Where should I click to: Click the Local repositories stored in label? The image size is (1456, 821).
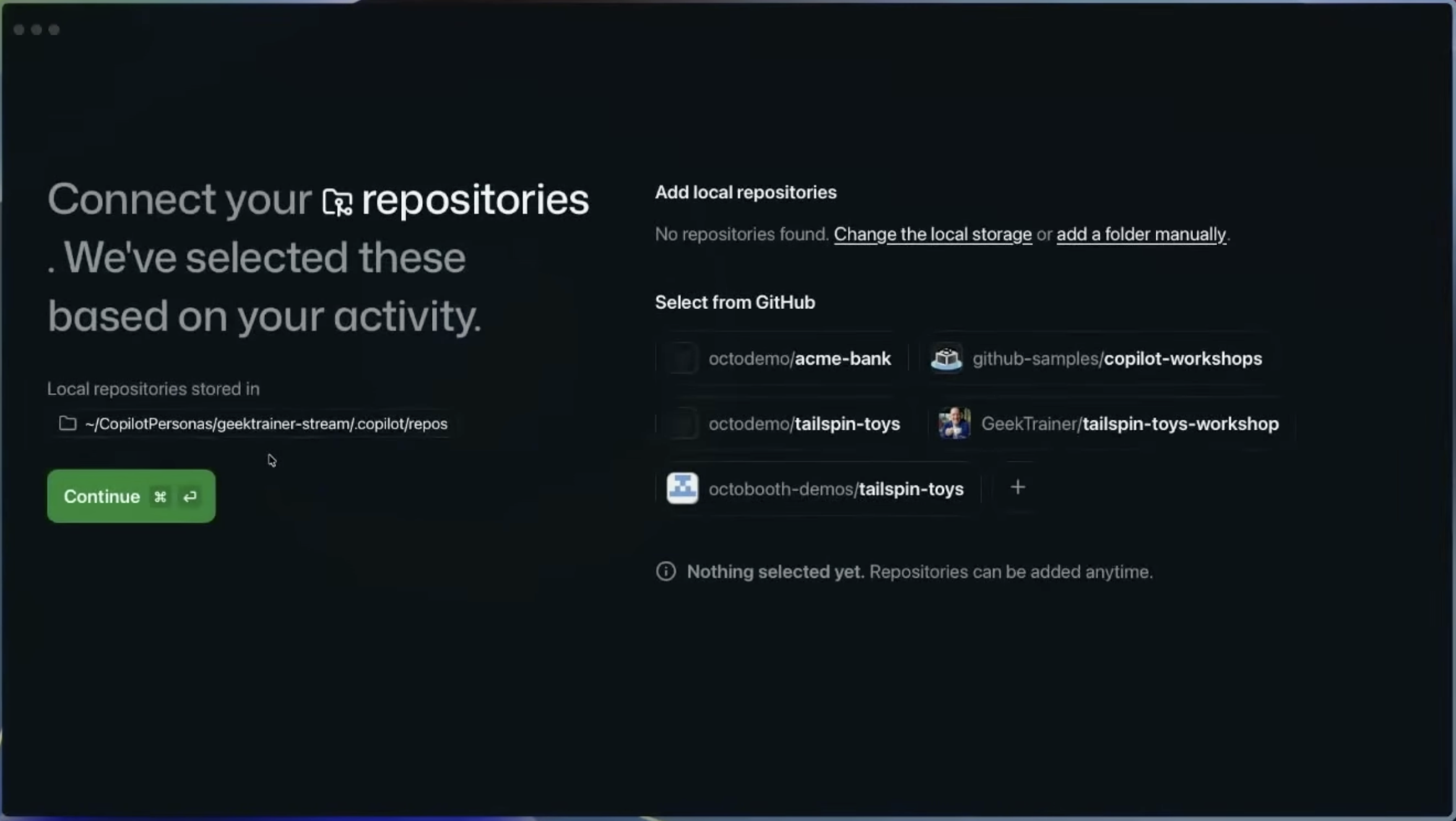154,389
